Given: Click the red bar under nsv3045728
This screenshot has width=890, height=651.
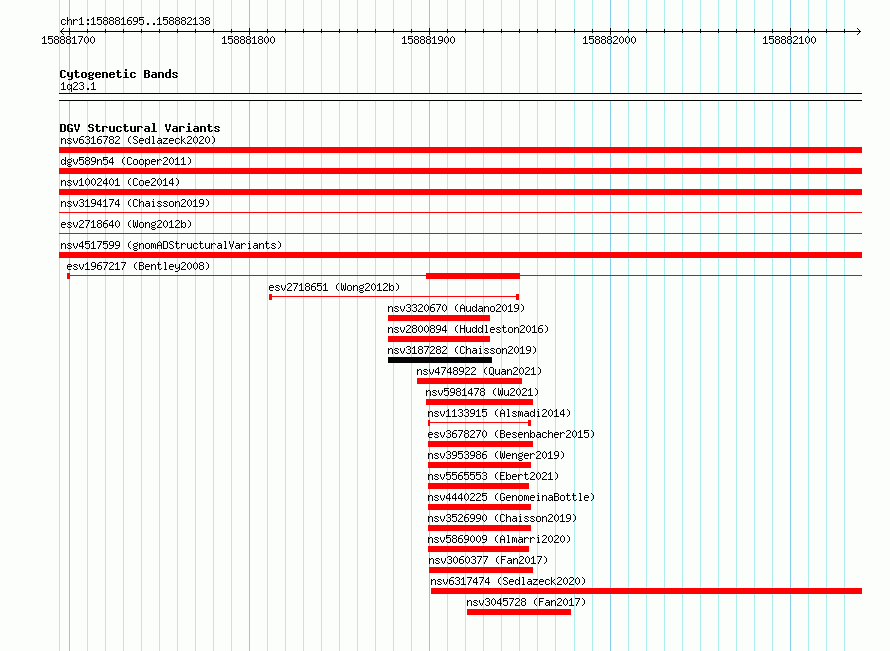Looking at the screenshot, I should (519, 612).
